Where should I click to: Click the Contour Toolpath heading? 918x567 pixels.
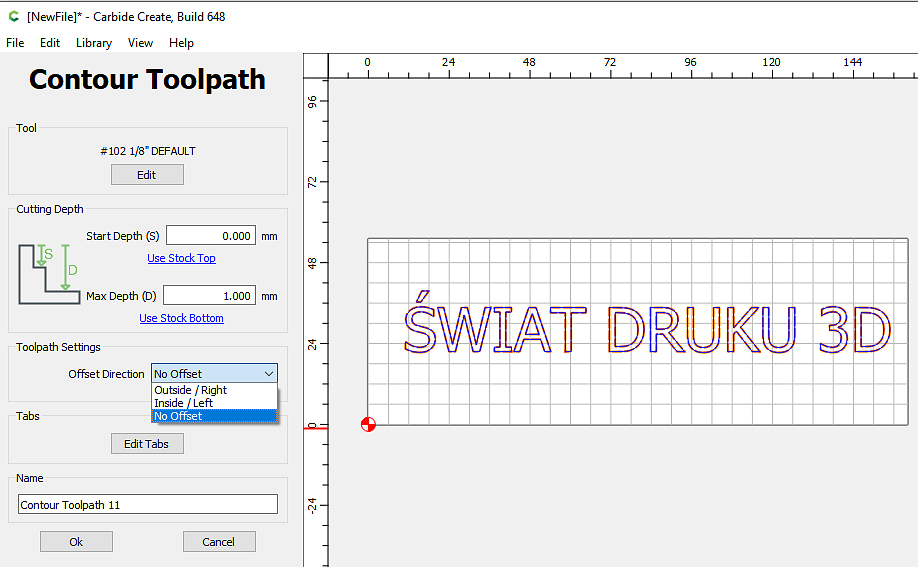click(x=148, y=80)
